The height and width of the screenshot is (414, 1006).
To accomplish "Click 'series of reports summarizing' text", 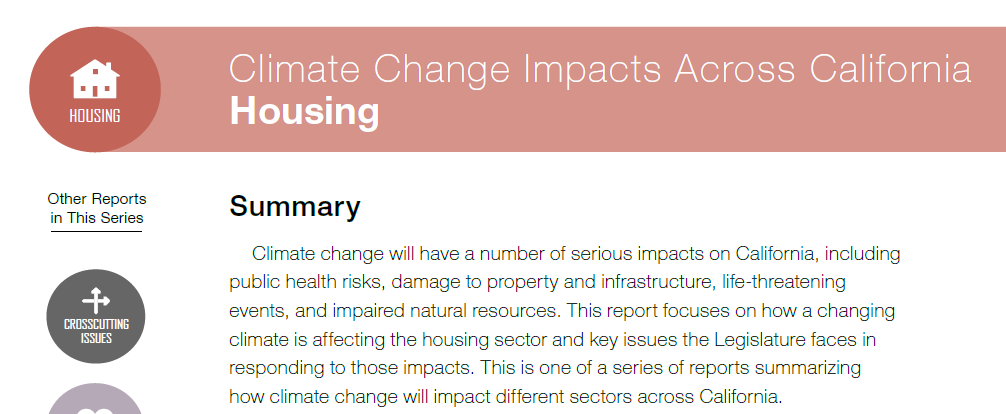I will 736,368.
